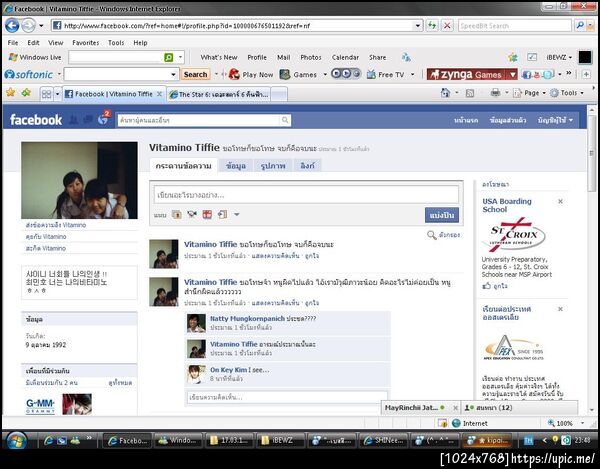This screenshot has width=600, height=469.
Task: Click the Windows Live green search icon
Action: click(168, 57)
